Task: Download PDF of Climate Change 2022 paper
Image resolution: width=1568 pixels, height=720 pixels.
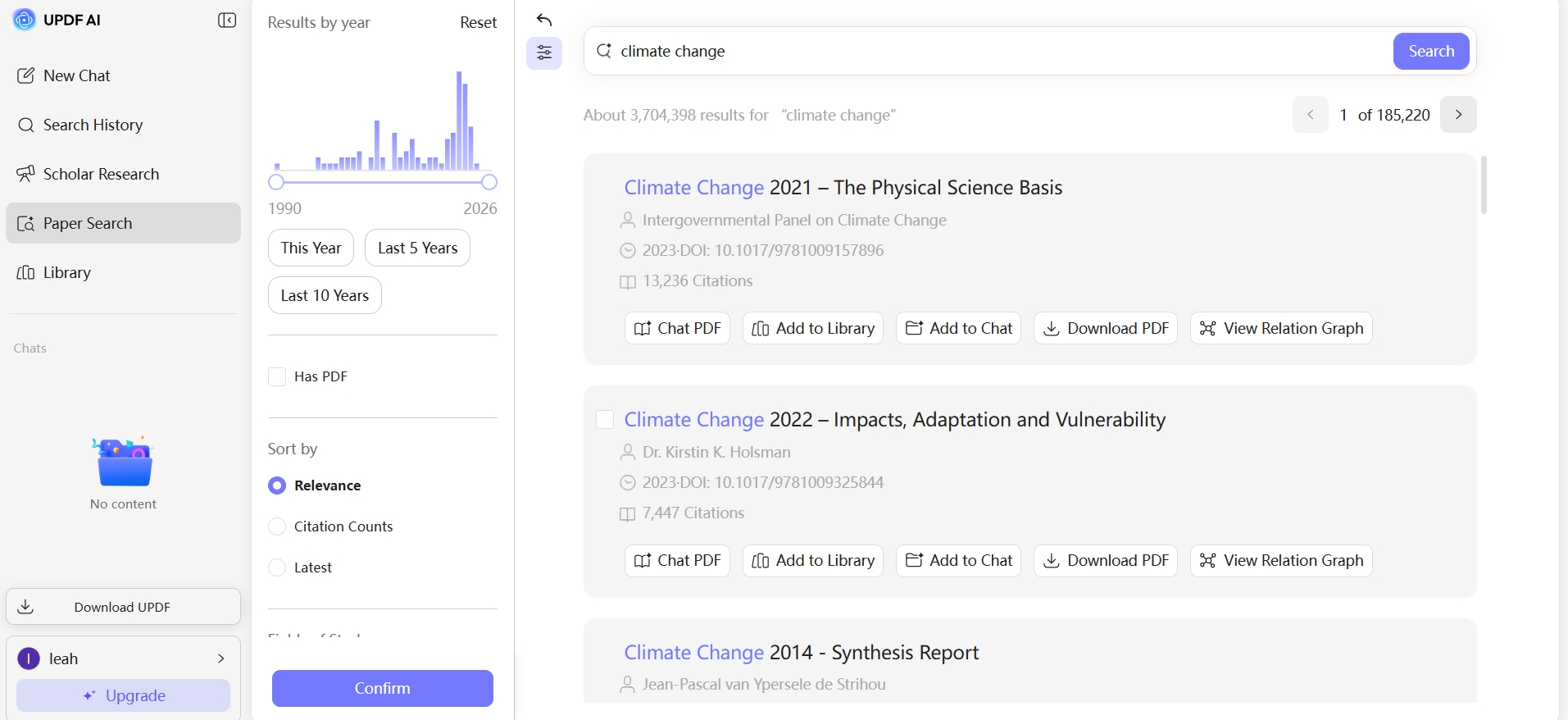Action: pyautogui.click(x=1106, y=561)
